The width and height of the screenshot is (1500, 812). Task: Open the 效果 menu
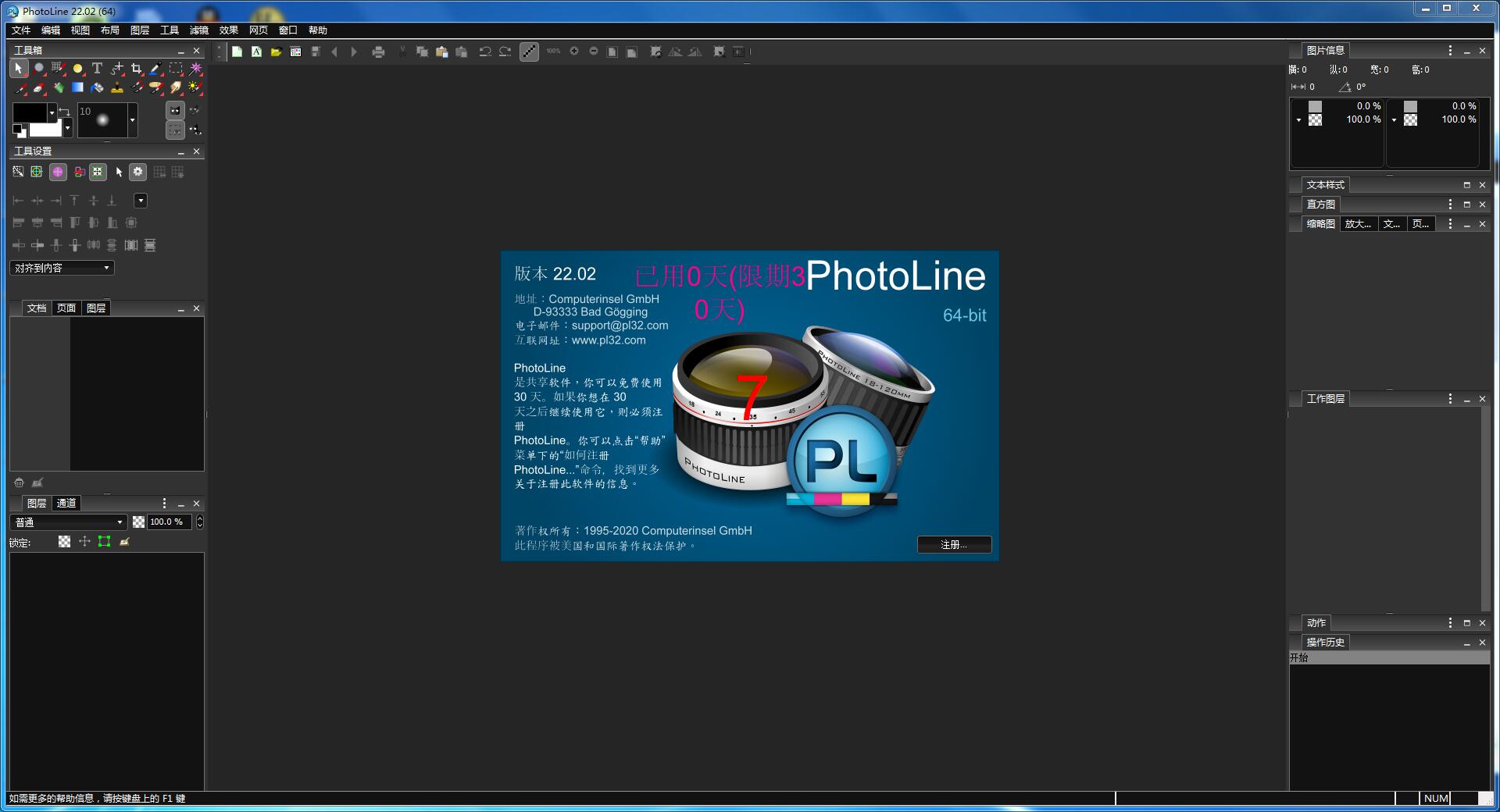(229, 30)
